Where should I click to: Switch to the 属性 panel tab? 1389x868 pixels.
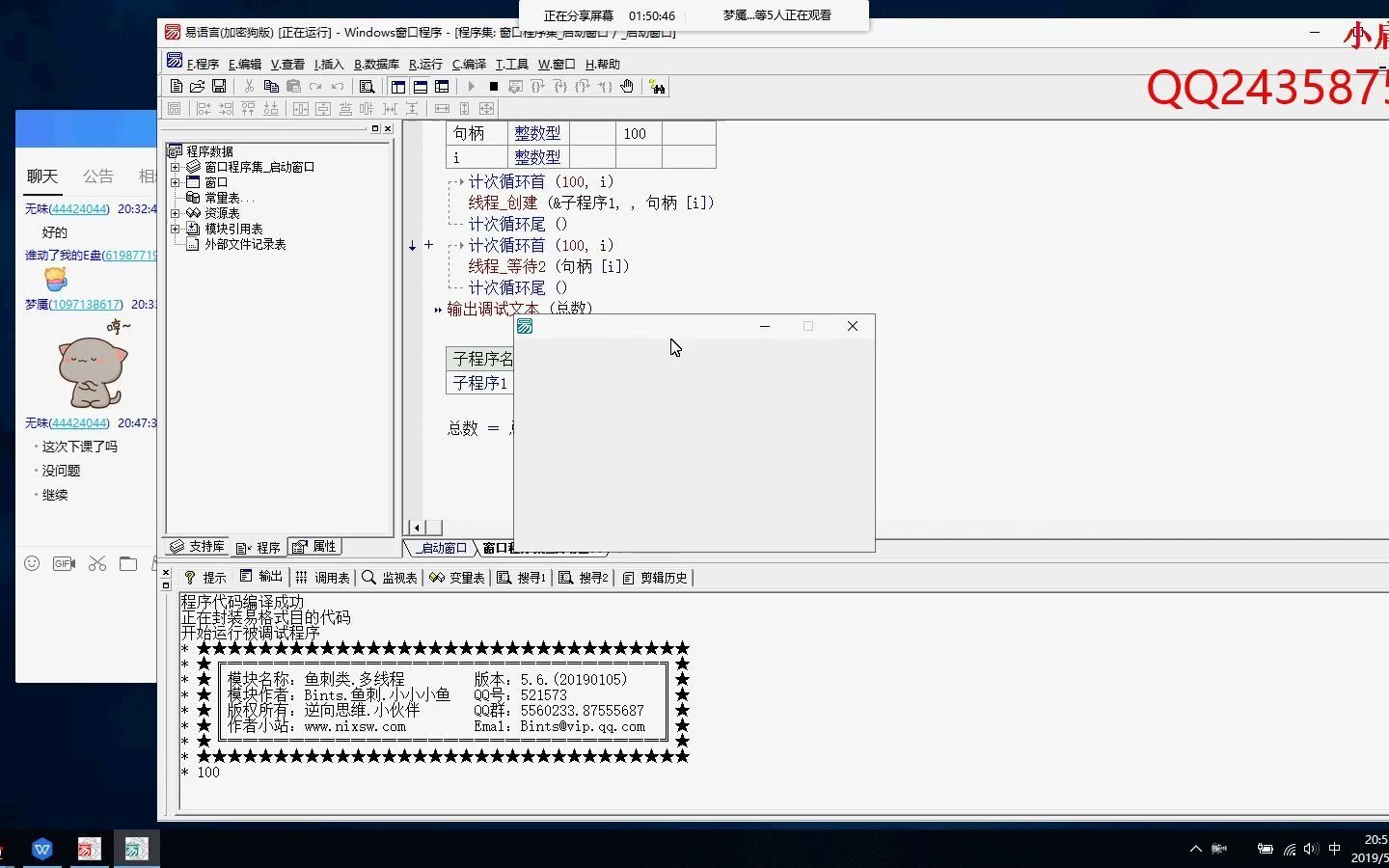tap(314, 547)
